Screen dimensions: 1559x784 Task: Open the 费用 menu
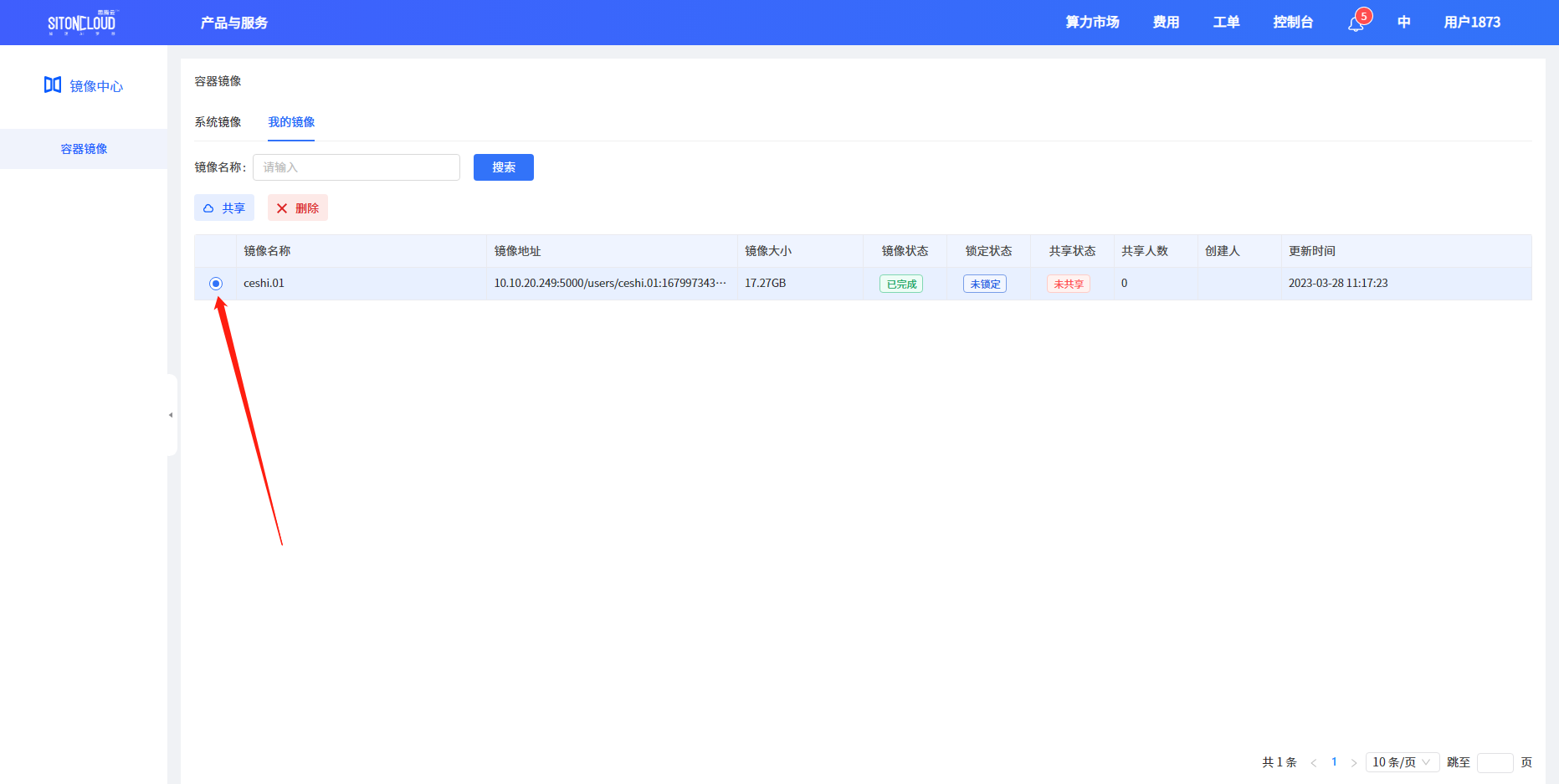pos(1166,23)
